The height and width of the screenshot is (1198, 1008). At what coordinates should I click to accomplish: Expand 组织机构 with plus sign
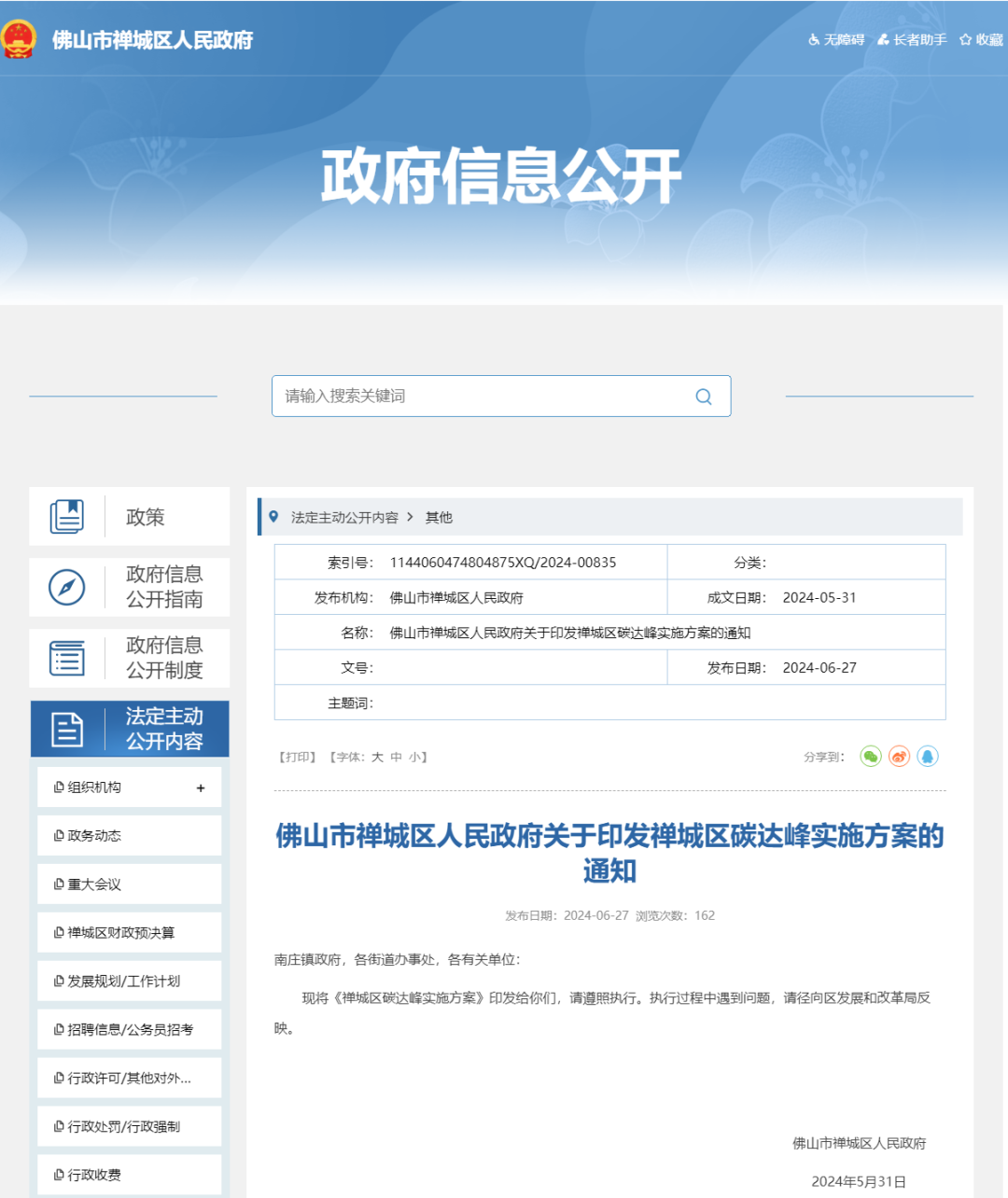201,788
